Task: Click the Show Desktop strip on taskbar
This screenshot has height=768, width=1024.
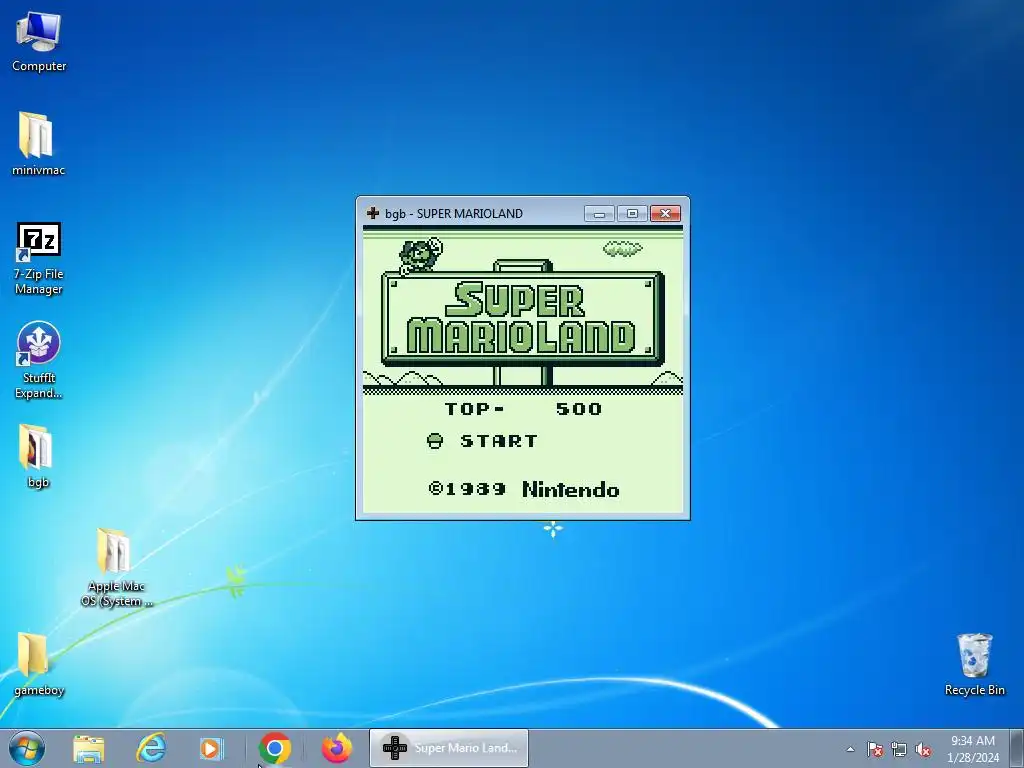Action: point(1017,748)
